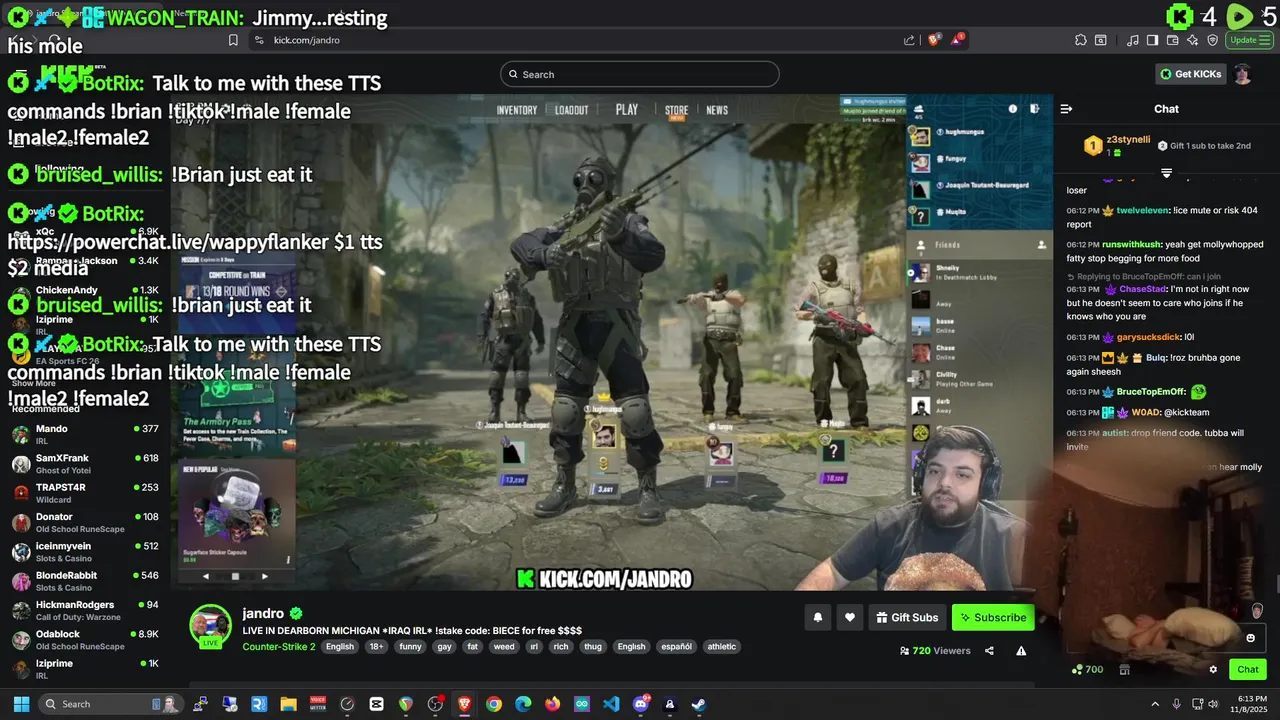
Task: Bookmark this page in the browser
Action: [x=233, y=40]
